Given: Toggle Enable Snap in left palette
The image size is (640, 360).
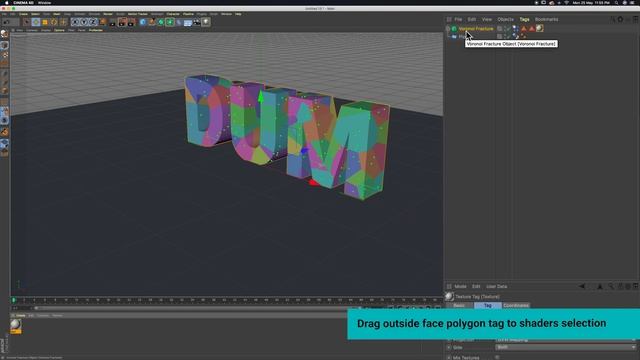Looking at the screenshot, I should 4,131.
